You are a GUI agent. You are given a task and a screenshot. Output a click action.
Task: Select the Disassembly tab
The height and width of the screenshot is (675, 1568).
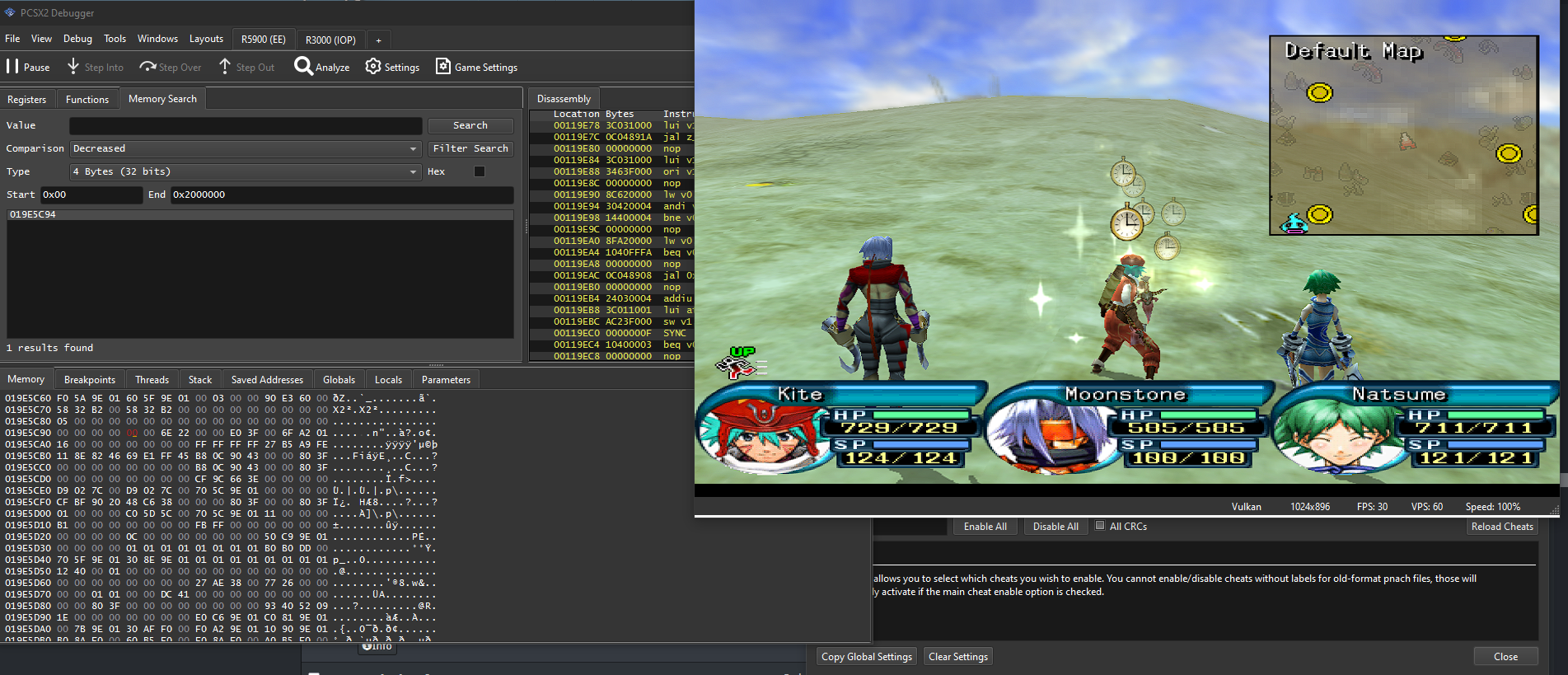coord(564,98)
